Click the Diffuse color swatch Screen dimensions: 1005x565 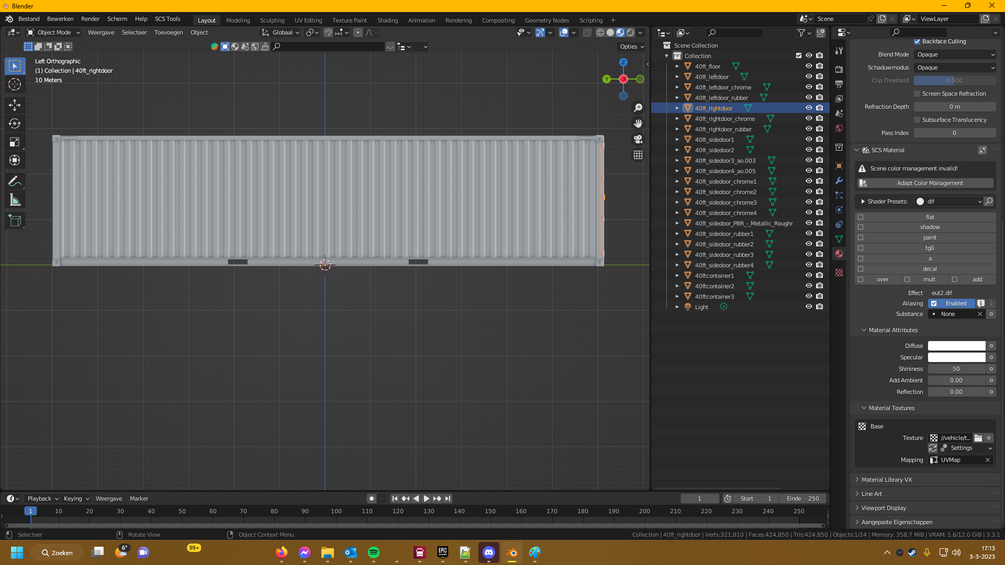pyautogui.click(x=956, y=346)
